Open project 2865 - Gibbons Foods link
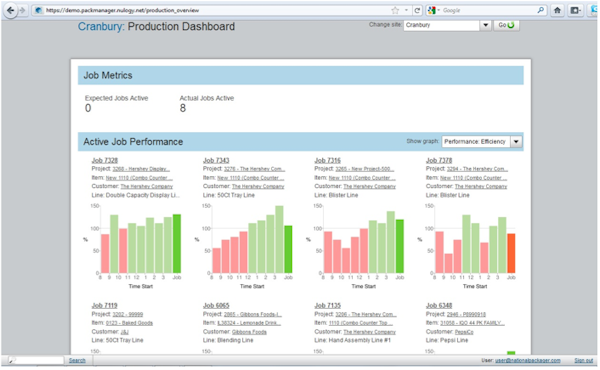This screenshot has width=600, height=370. pos(253,315)
